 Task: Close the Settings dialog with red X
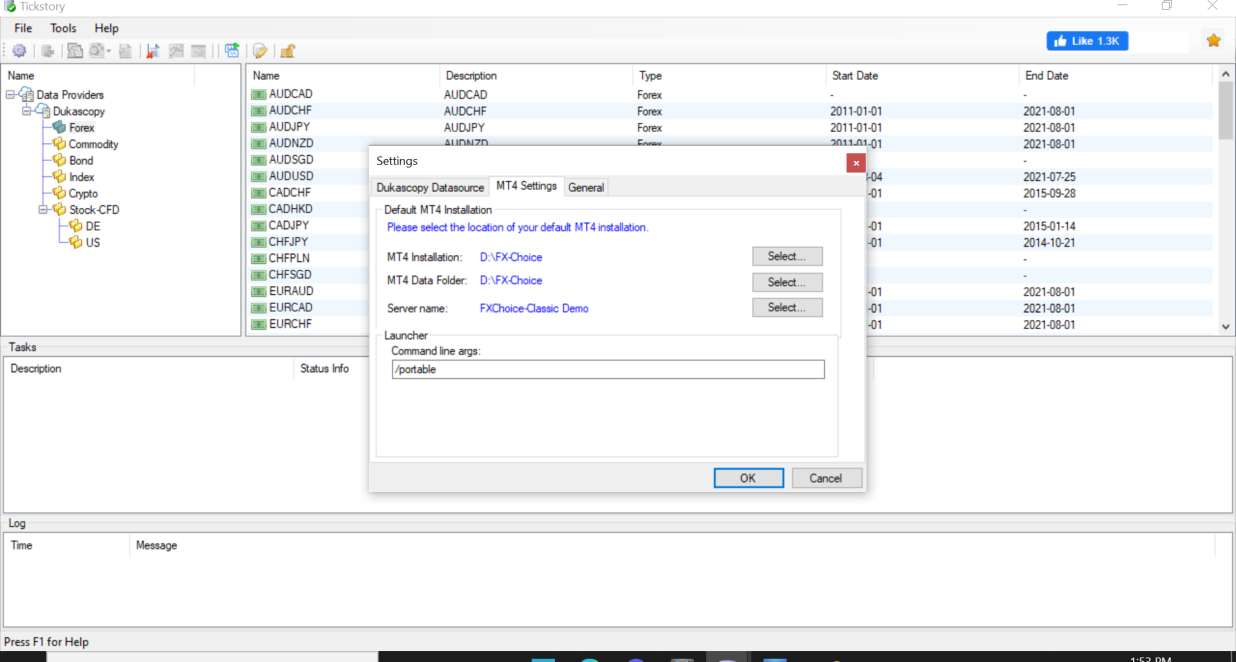tap(856, 162)
